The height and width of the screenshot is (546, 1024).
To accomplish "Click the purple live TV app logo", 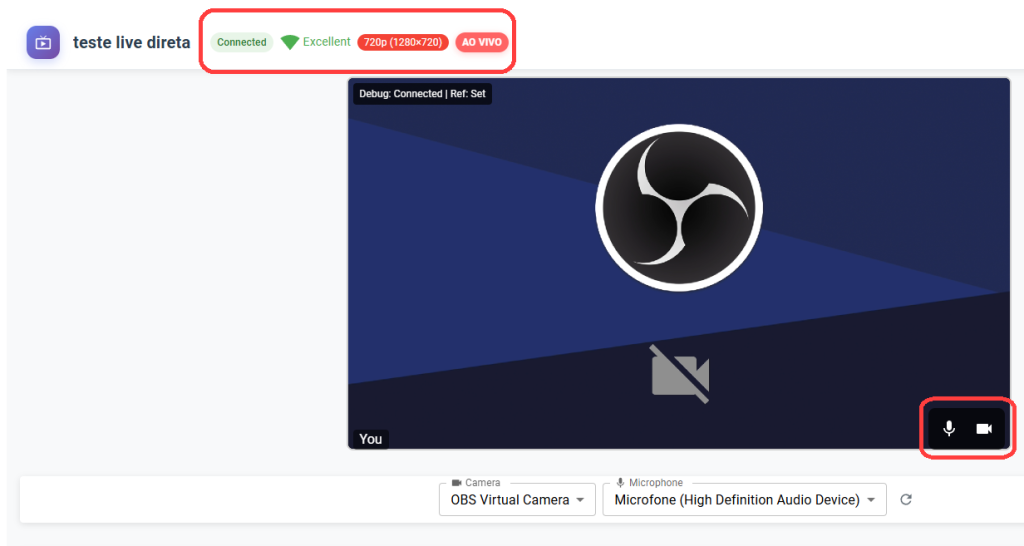I will (x=43, y=42).
